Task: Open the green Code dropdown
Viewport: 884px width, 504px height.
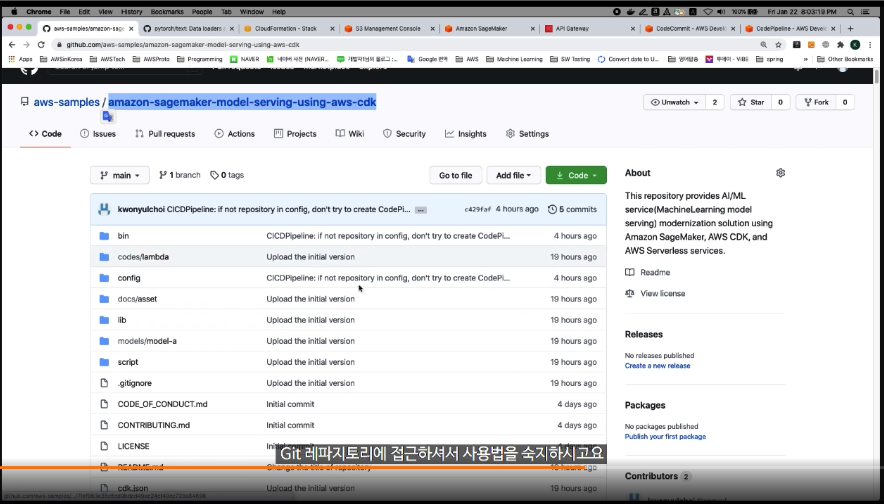Action: coord(576,175)
